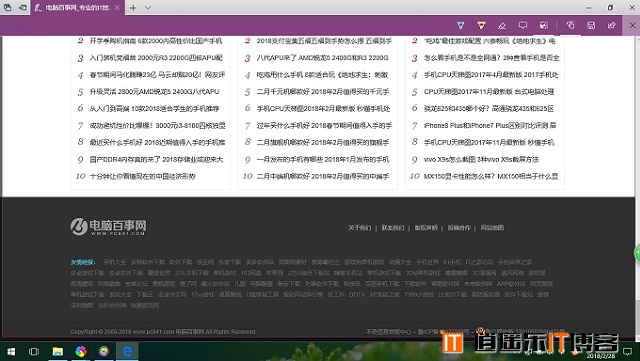The image size is (640, 361).
Task: Open the Action Center notification icon
Action: (x=627, y=352)
